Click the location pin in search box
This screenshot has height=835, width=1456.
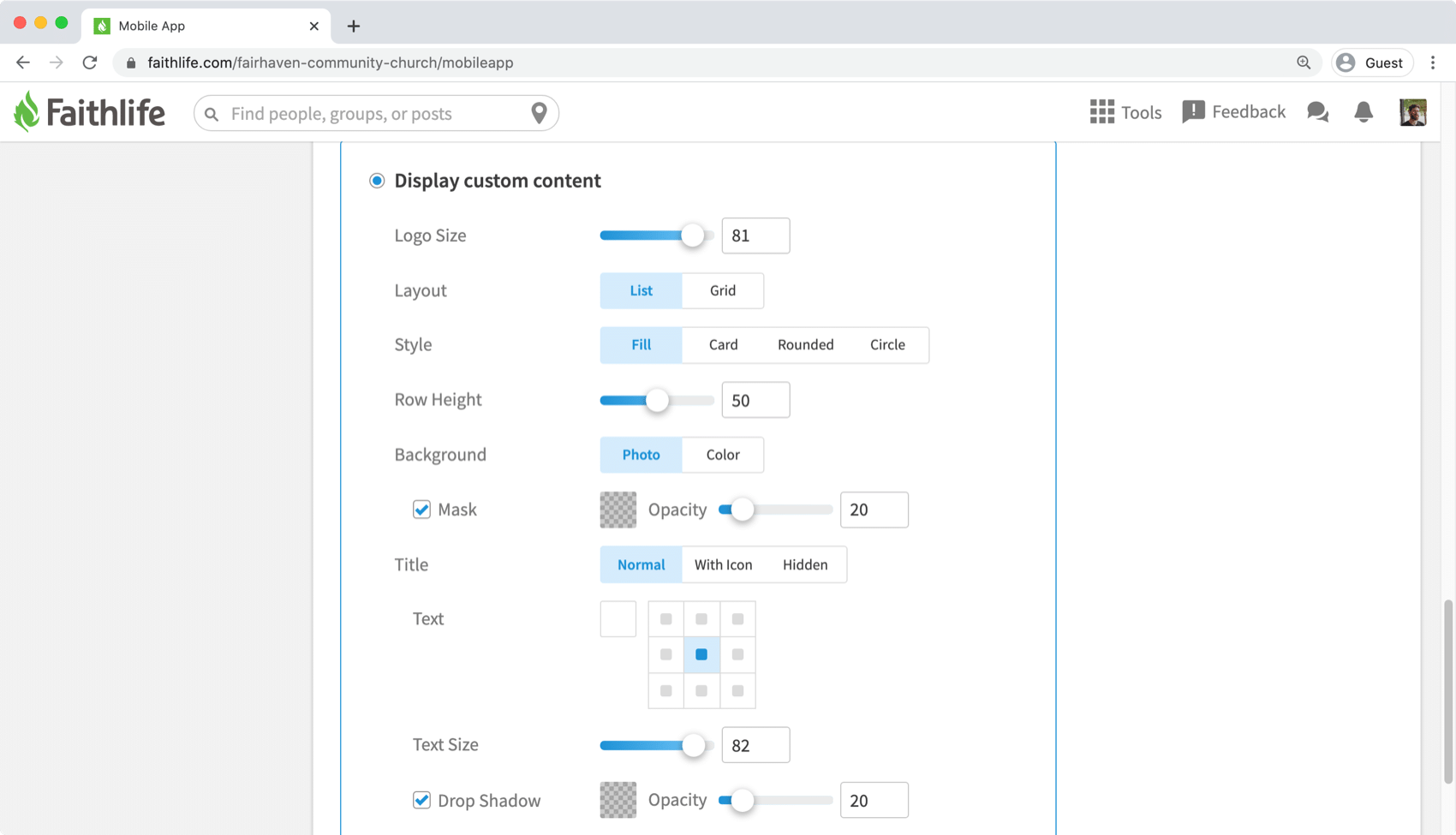pos(539,113)
